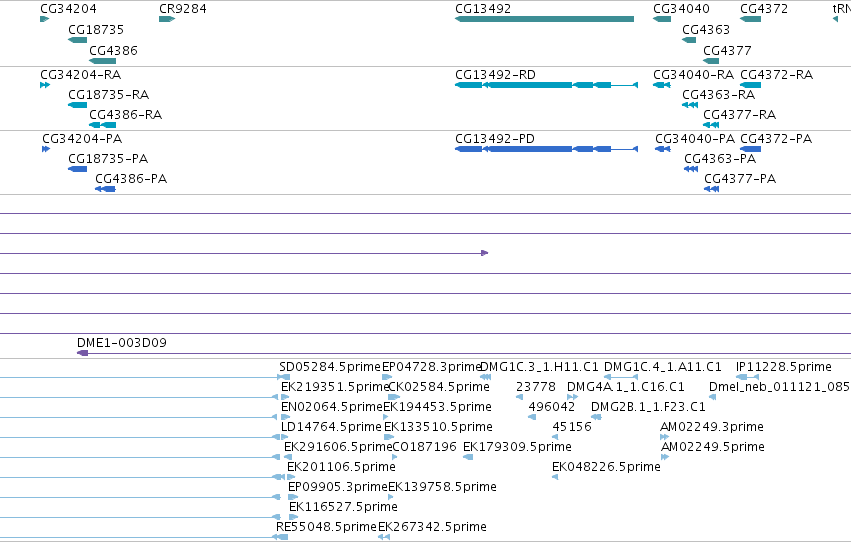Select transcript CG4377-RA
Viewport: 851px width, 542px height.
(740, 114)
